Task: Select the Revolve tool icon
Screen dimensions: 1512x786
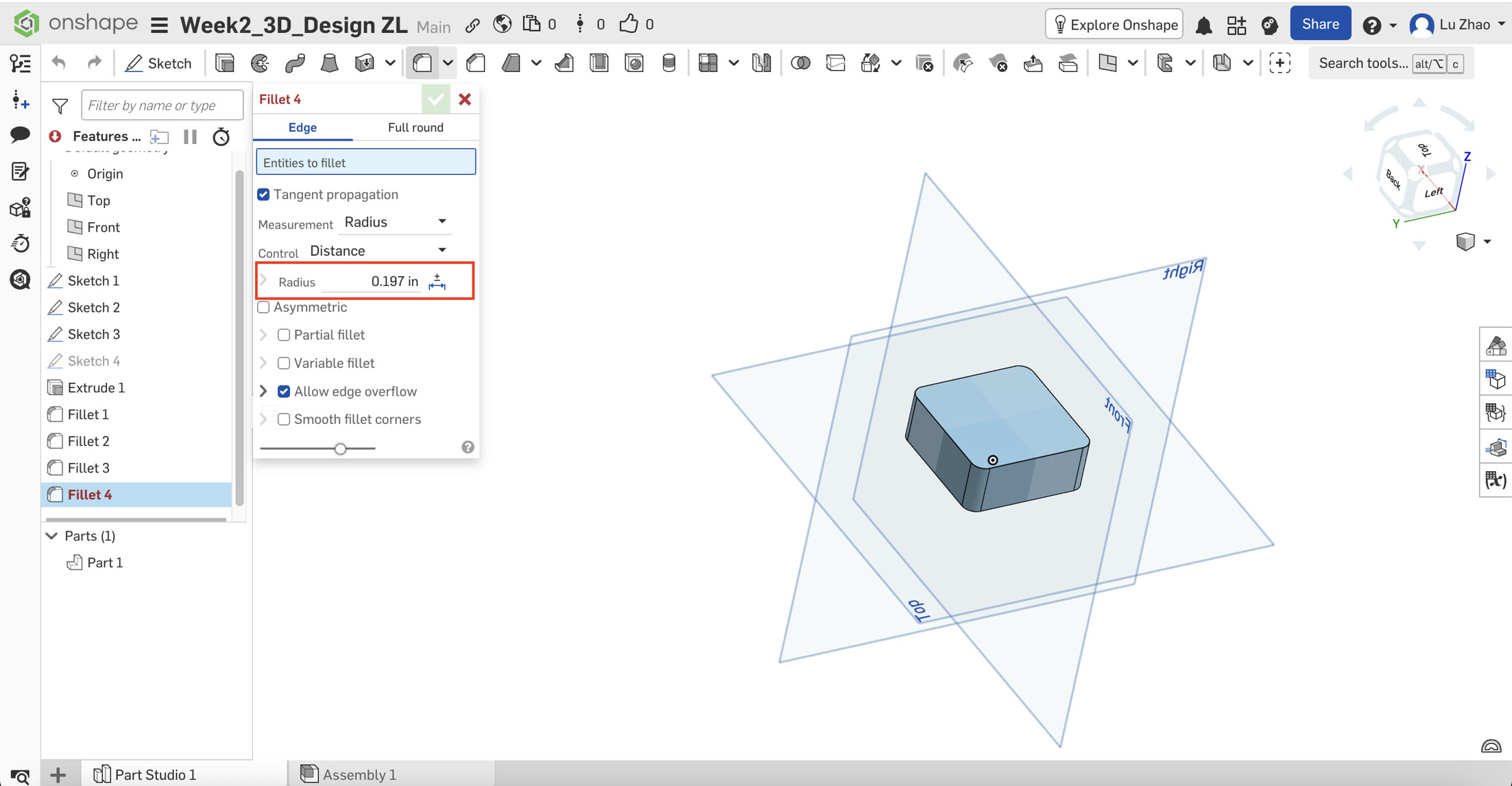Action: [x=260, y=63]
